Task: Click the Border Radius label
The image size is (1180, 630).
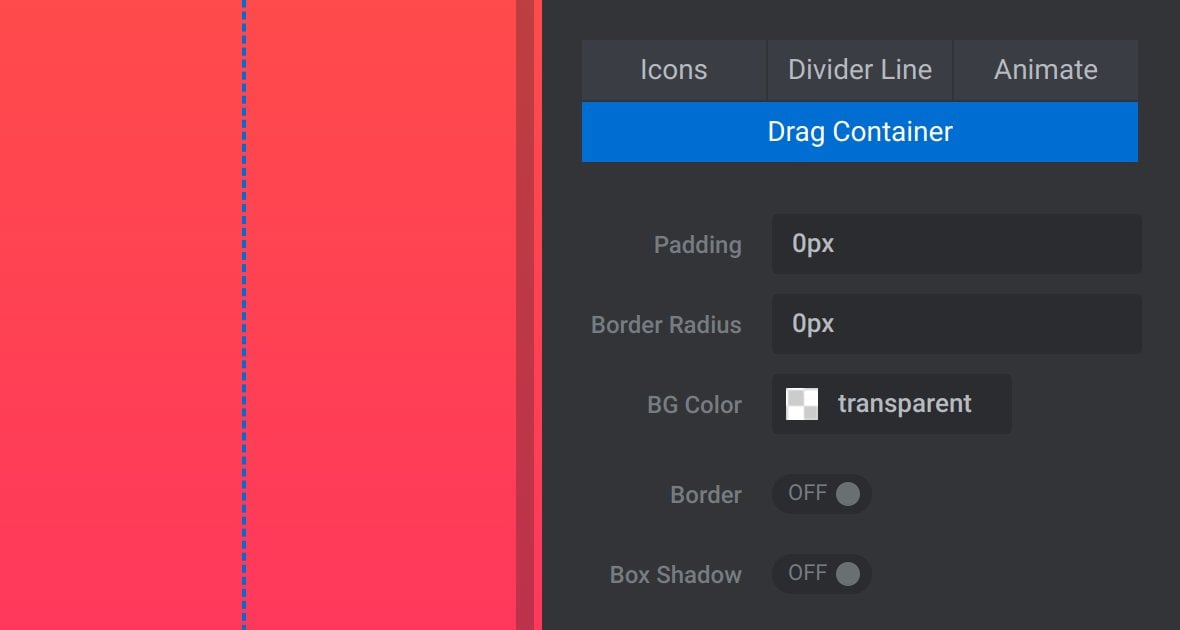Action: pyautogui.click(x=666, y=325)
